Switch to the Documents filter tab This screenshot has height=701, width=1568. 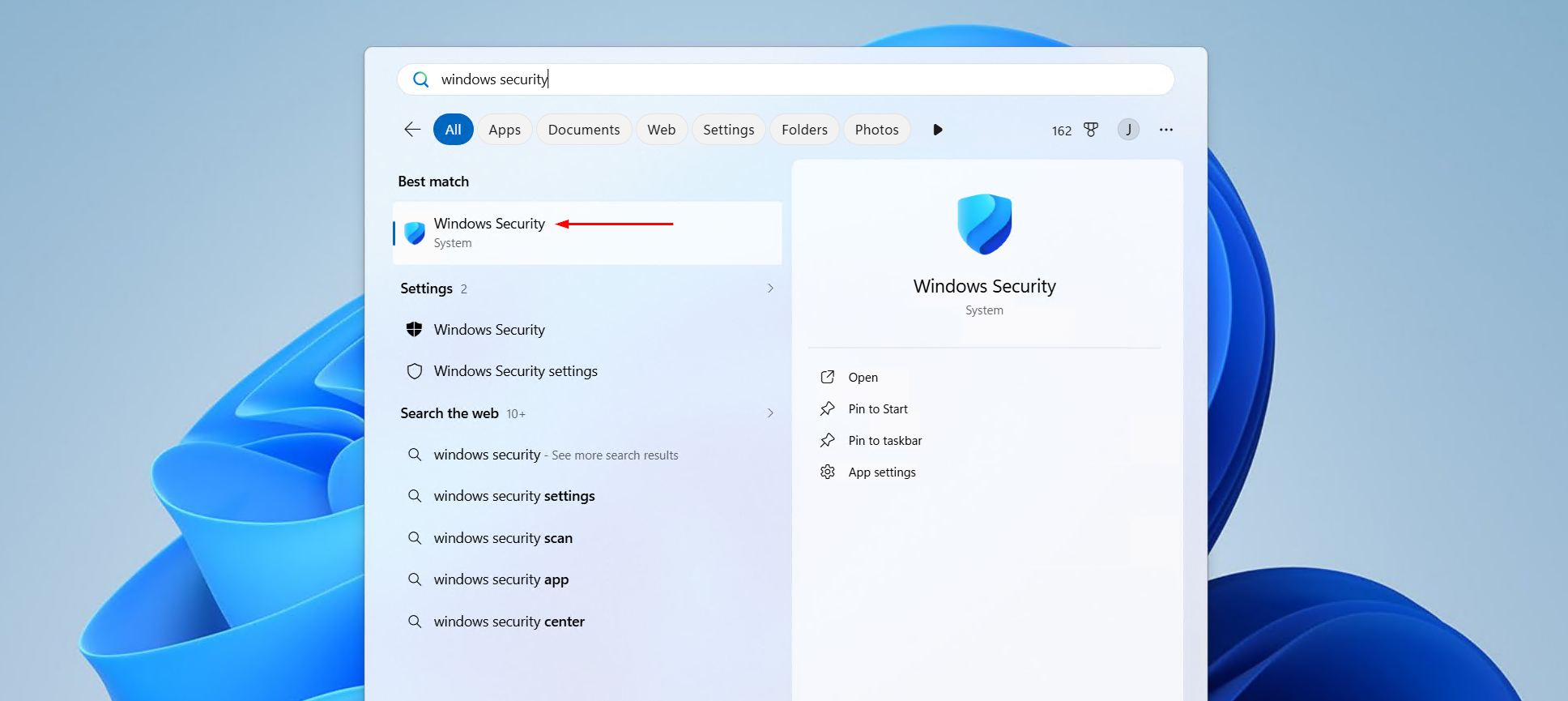click(x=584, y=130)
